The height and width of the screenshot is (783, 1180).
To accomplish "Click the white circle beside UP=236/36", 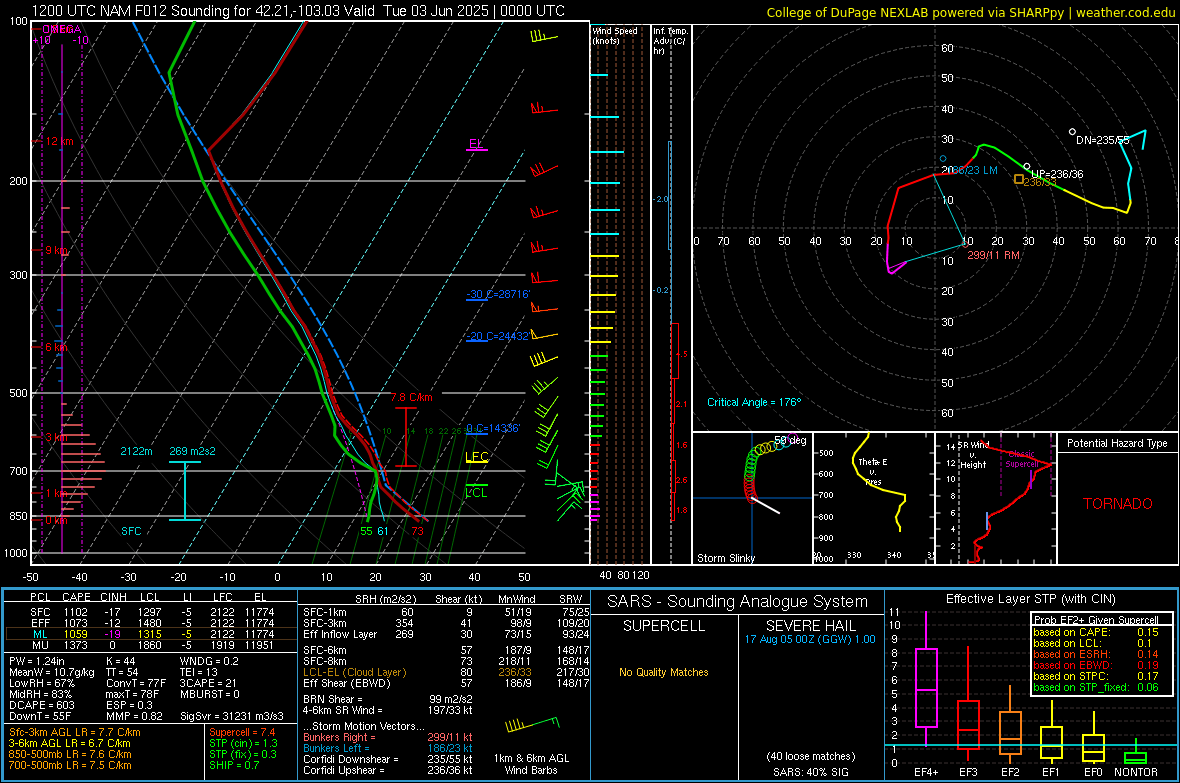I will point(1027,166).
